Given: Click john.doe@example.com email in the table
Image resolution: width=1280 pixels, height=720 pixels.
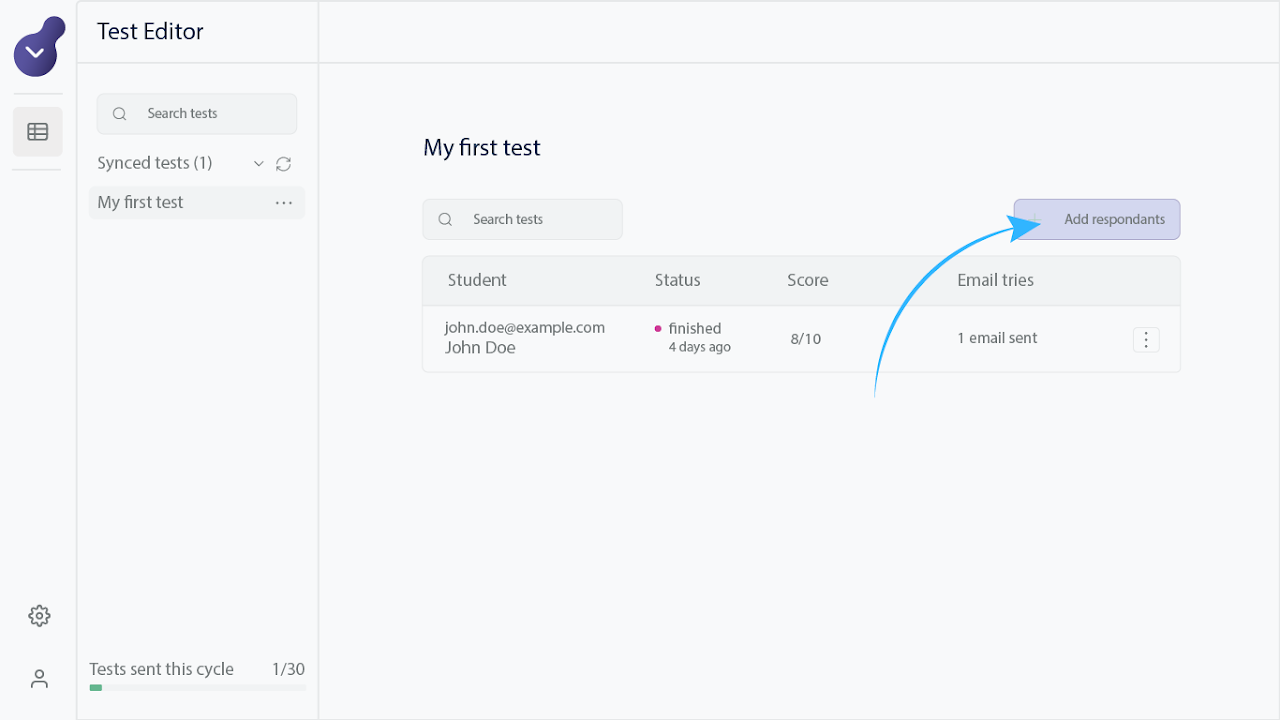Looking at the screenshot, I should click(525, 328).
